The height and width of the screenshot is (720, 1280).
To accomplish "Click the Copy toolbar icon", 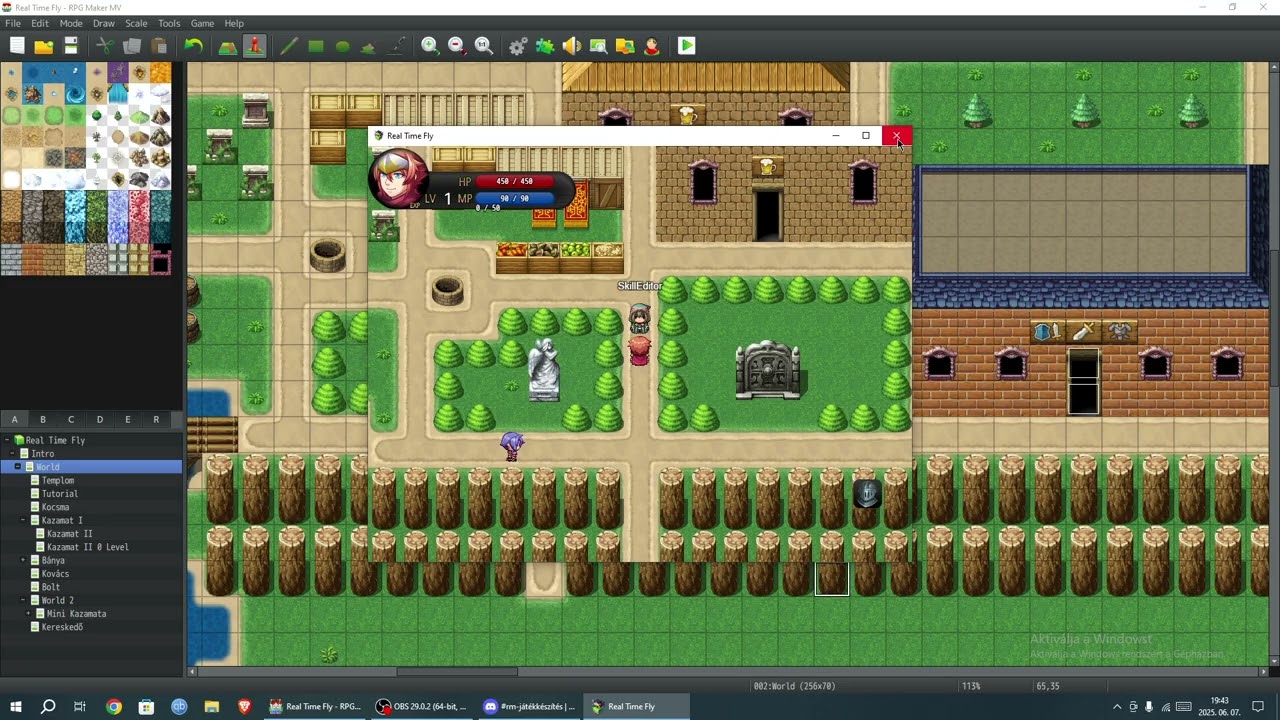I will (132, 46).
